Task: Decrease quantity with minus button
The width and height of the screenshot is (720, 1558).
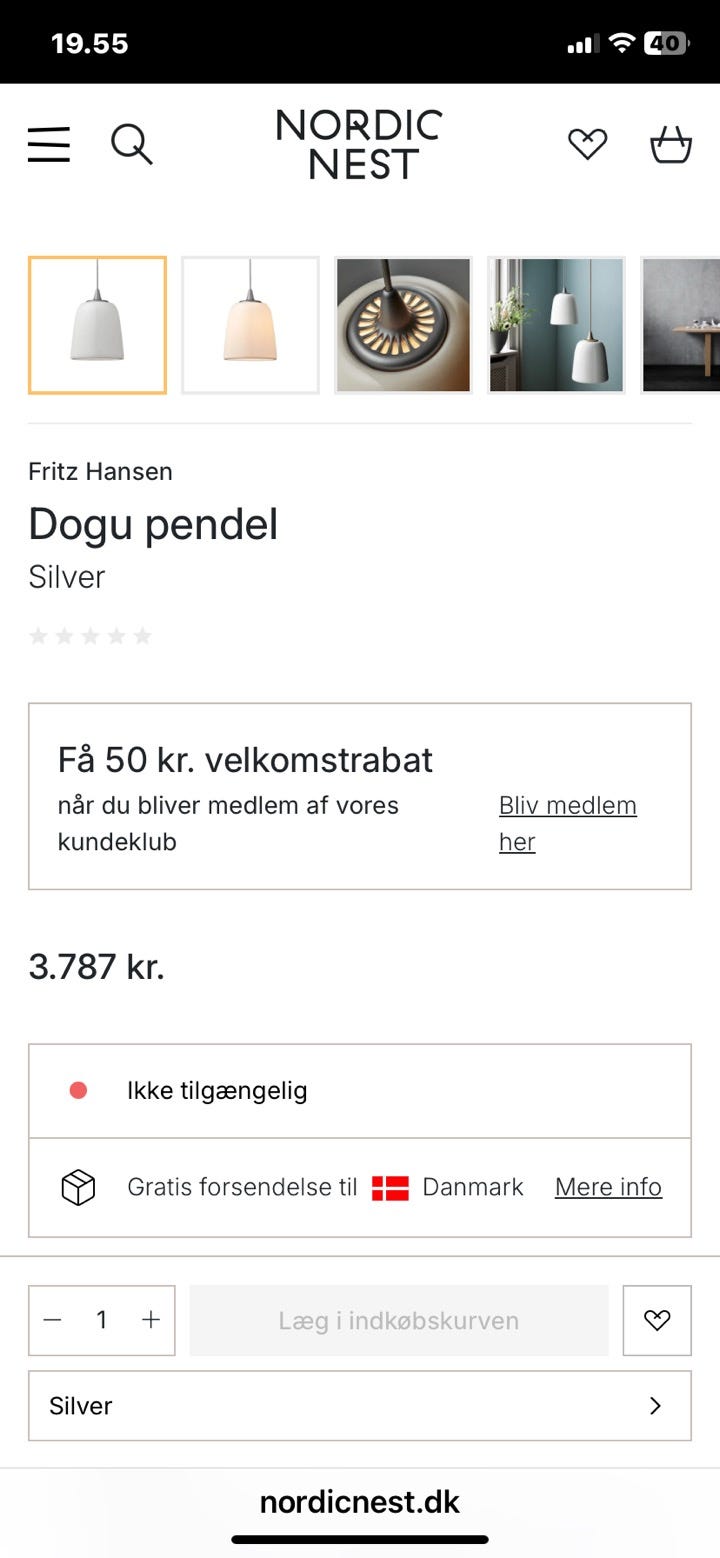Action: tap(53, 1320)
